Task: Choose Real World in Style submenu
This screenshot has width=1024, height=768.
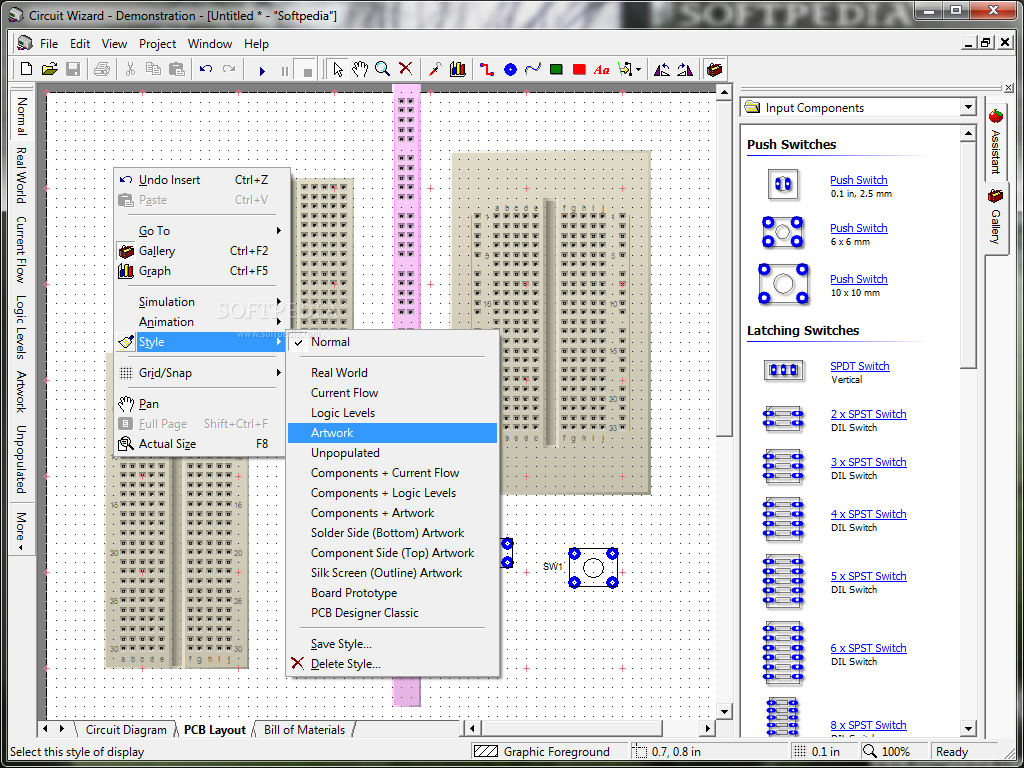Action: pyautogui.click(x=392, y=373)
